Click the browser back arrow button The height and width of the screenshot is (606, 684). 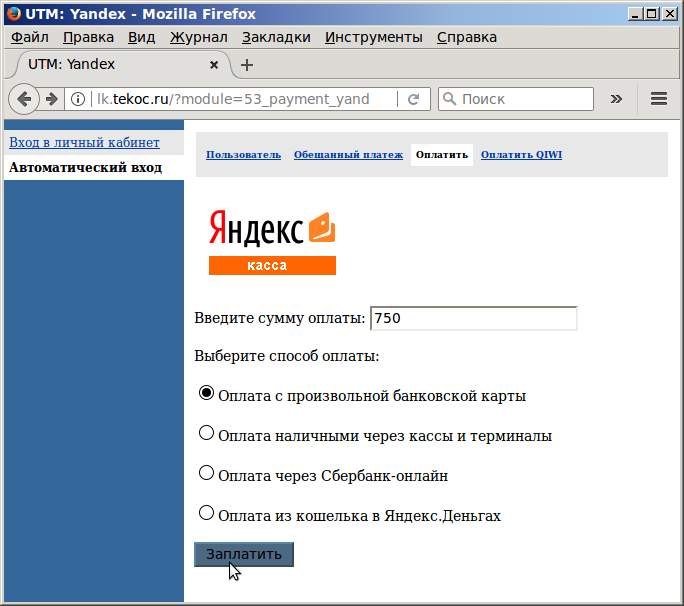[x=24, y=99]
